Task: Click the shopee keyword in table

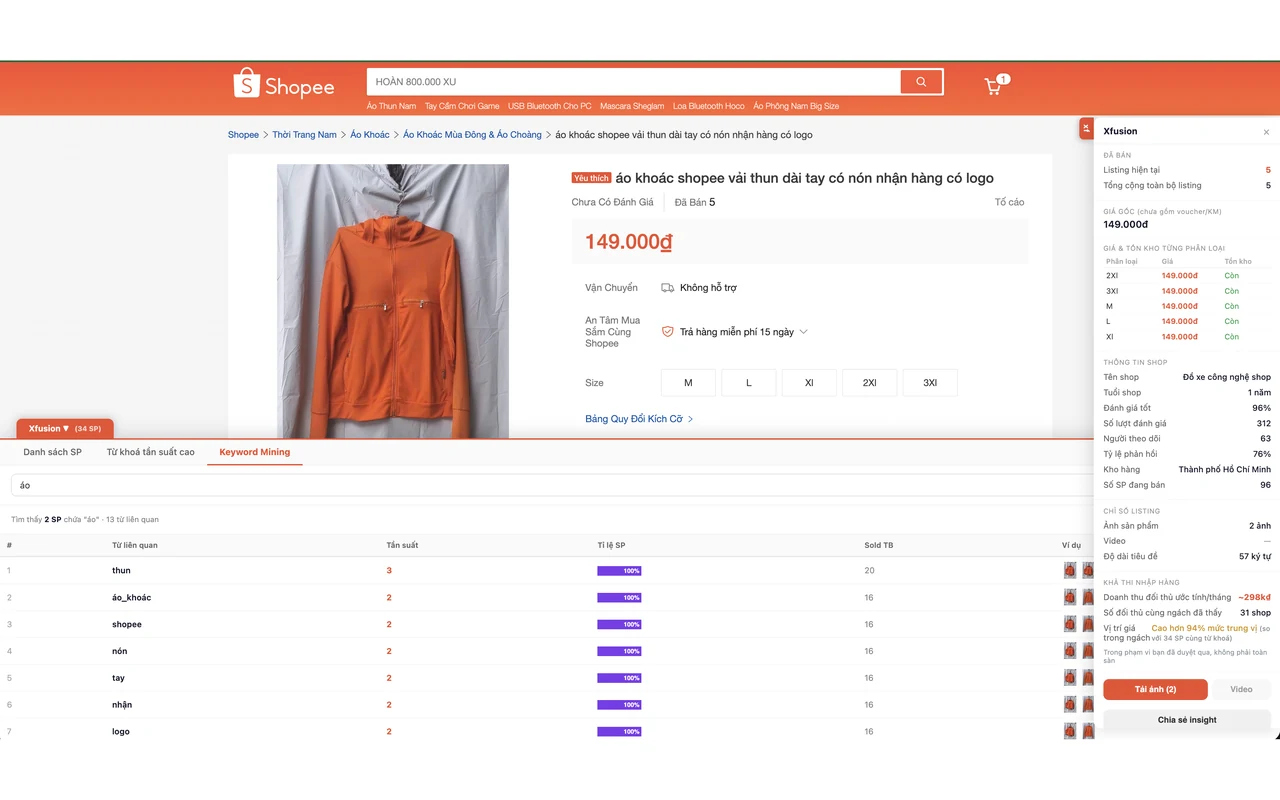Action: (127, 624)
